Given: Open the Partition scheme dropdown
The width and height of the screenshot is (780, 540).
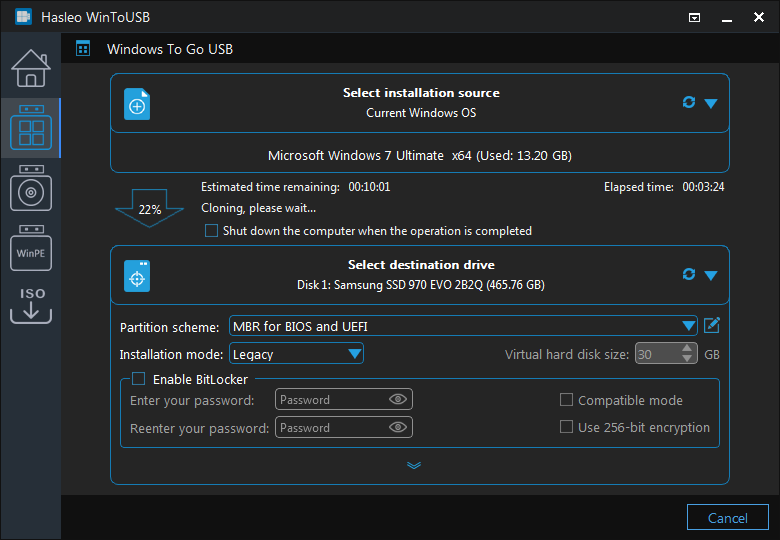Looking at the screenshot, I should (x=463, y=326).
